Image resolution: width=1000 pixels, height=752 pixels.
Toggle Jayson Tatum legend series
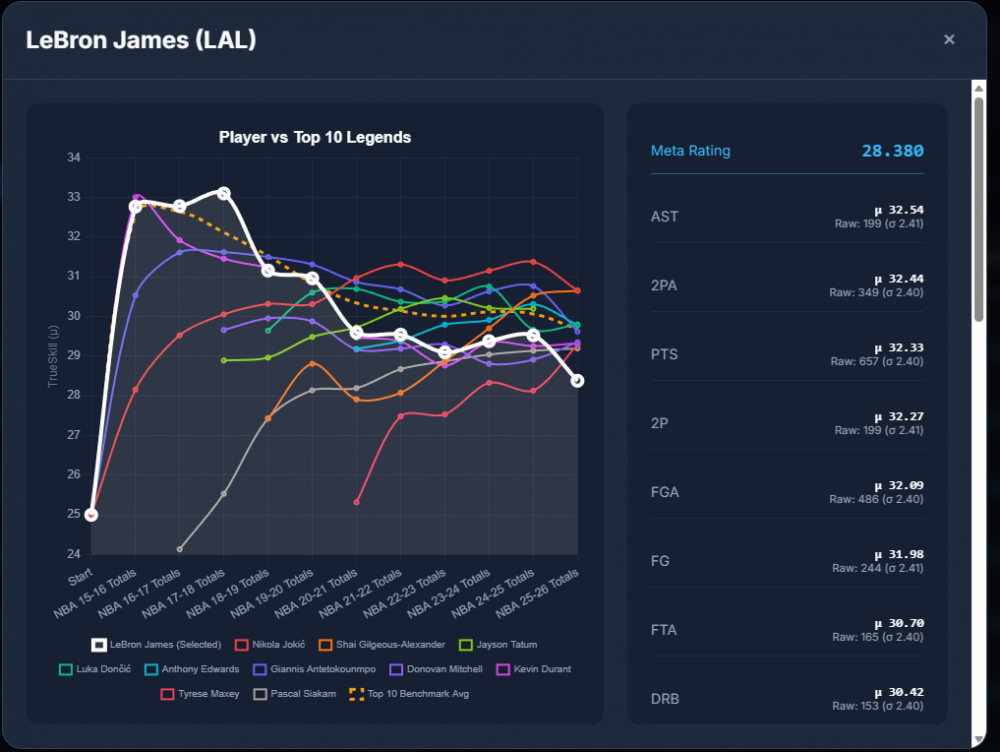click(498, 645)
